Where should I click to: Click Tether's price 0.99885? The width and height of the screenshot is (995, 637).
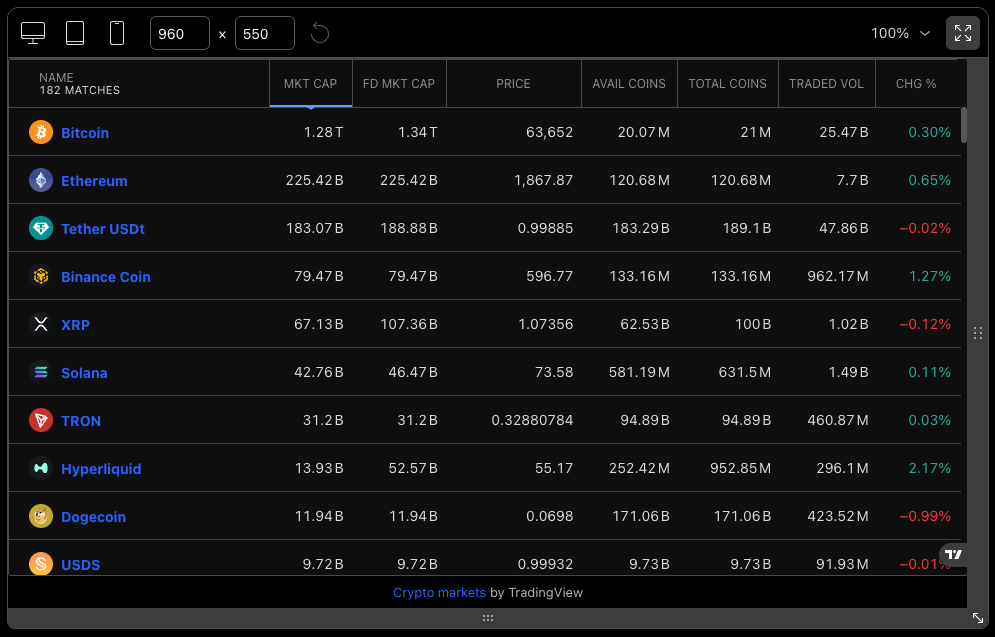(x=545, y=228)
